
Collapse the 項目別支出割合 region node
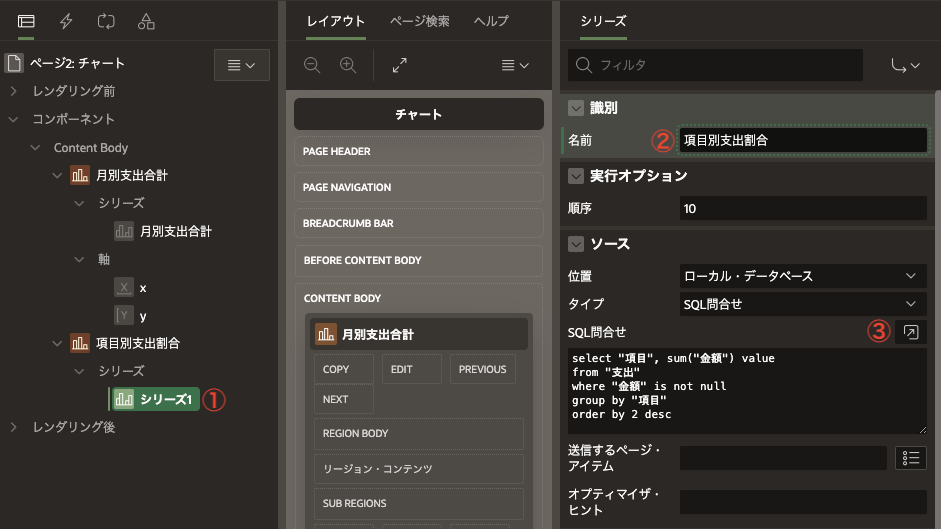tap(57, 343)
